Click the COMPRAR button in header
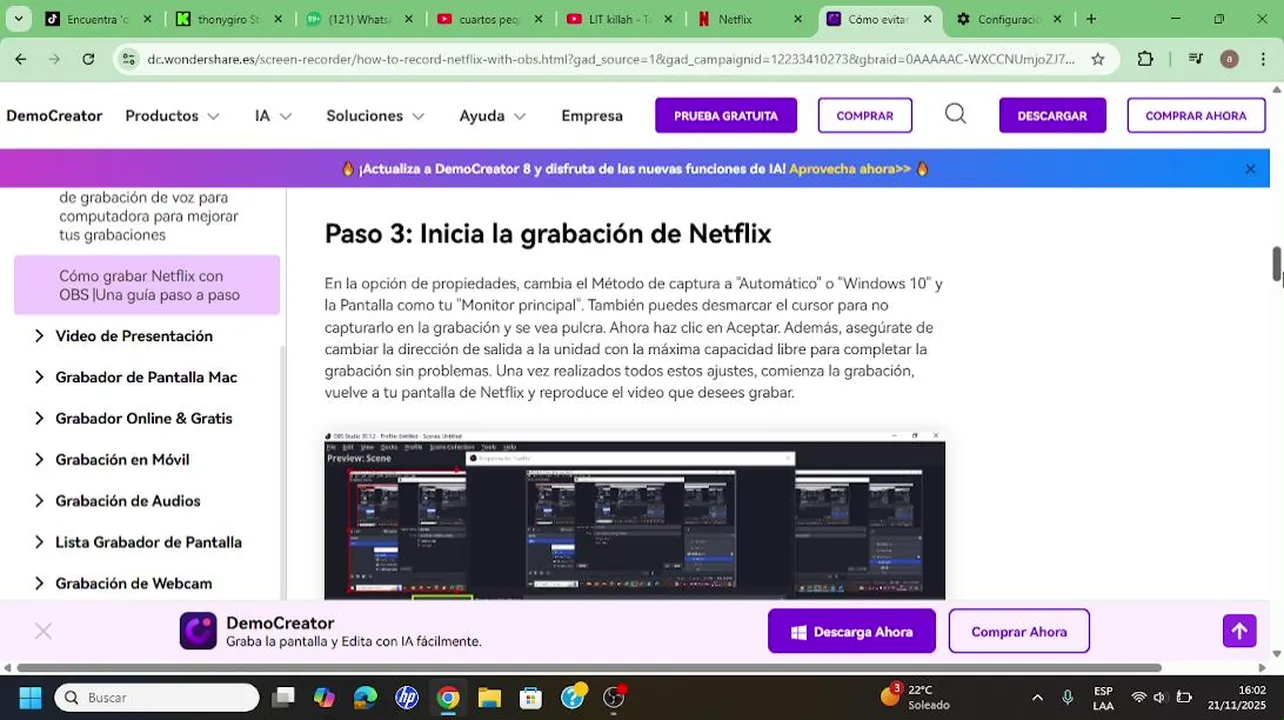Screen dimensions: 1284x720 point(865,115)
